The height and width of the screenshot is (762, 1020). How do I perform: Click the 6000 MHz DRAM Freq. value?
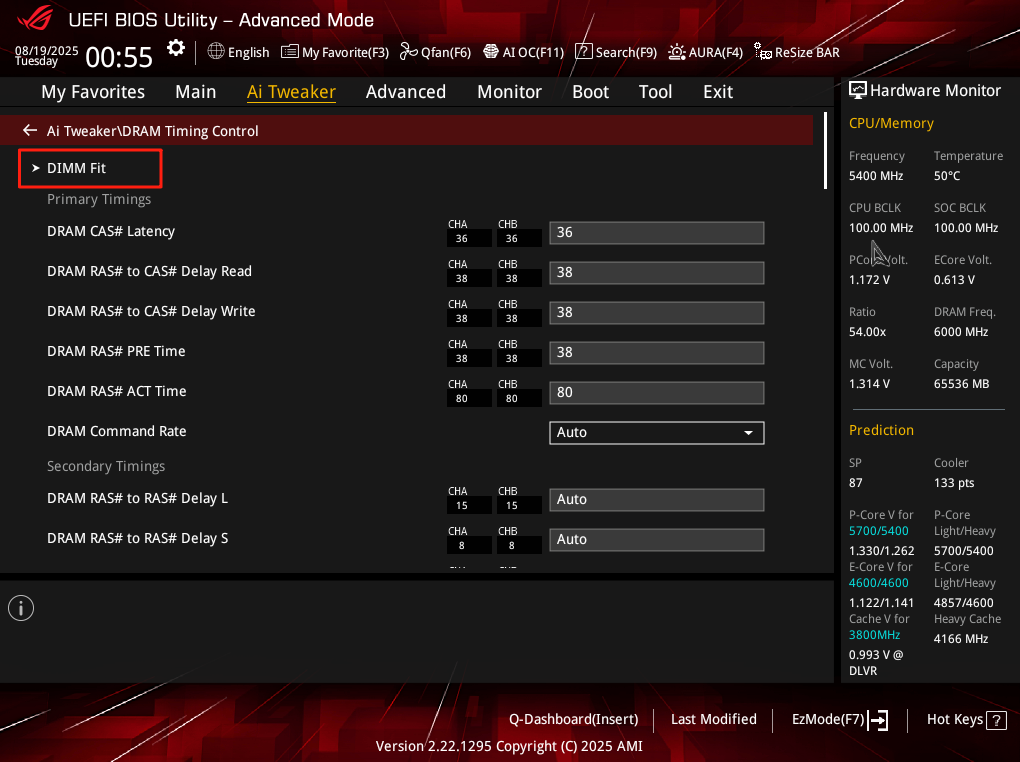[961, 332]
